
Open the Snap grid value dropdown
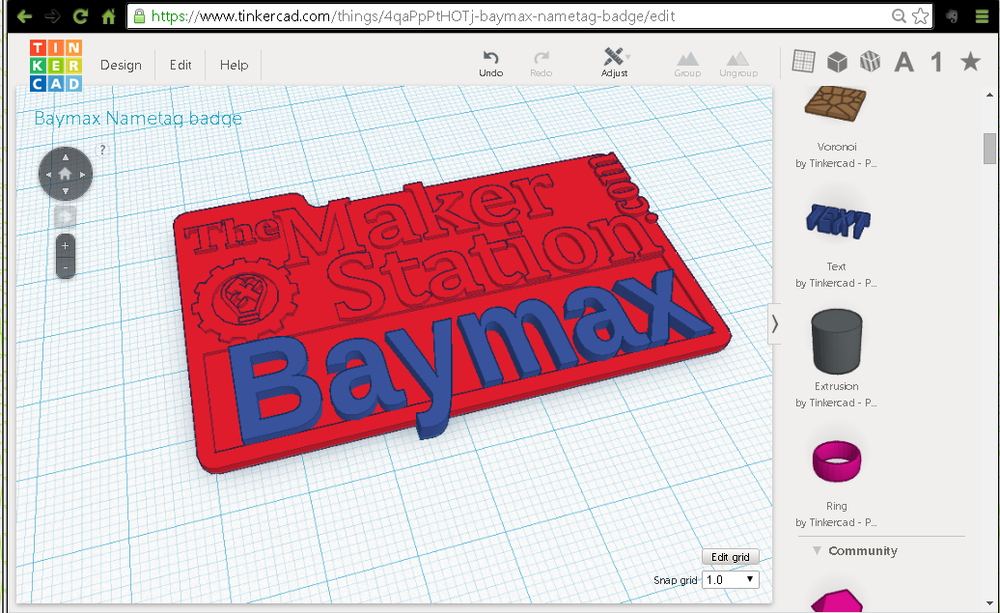730,580
